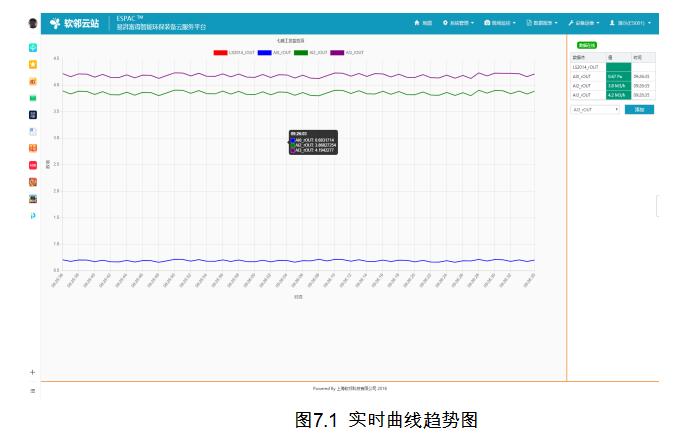The height and width of the screenshot is (443, 689).
Task: Click the avatar icon atop left sidebar
Action: 33,23
